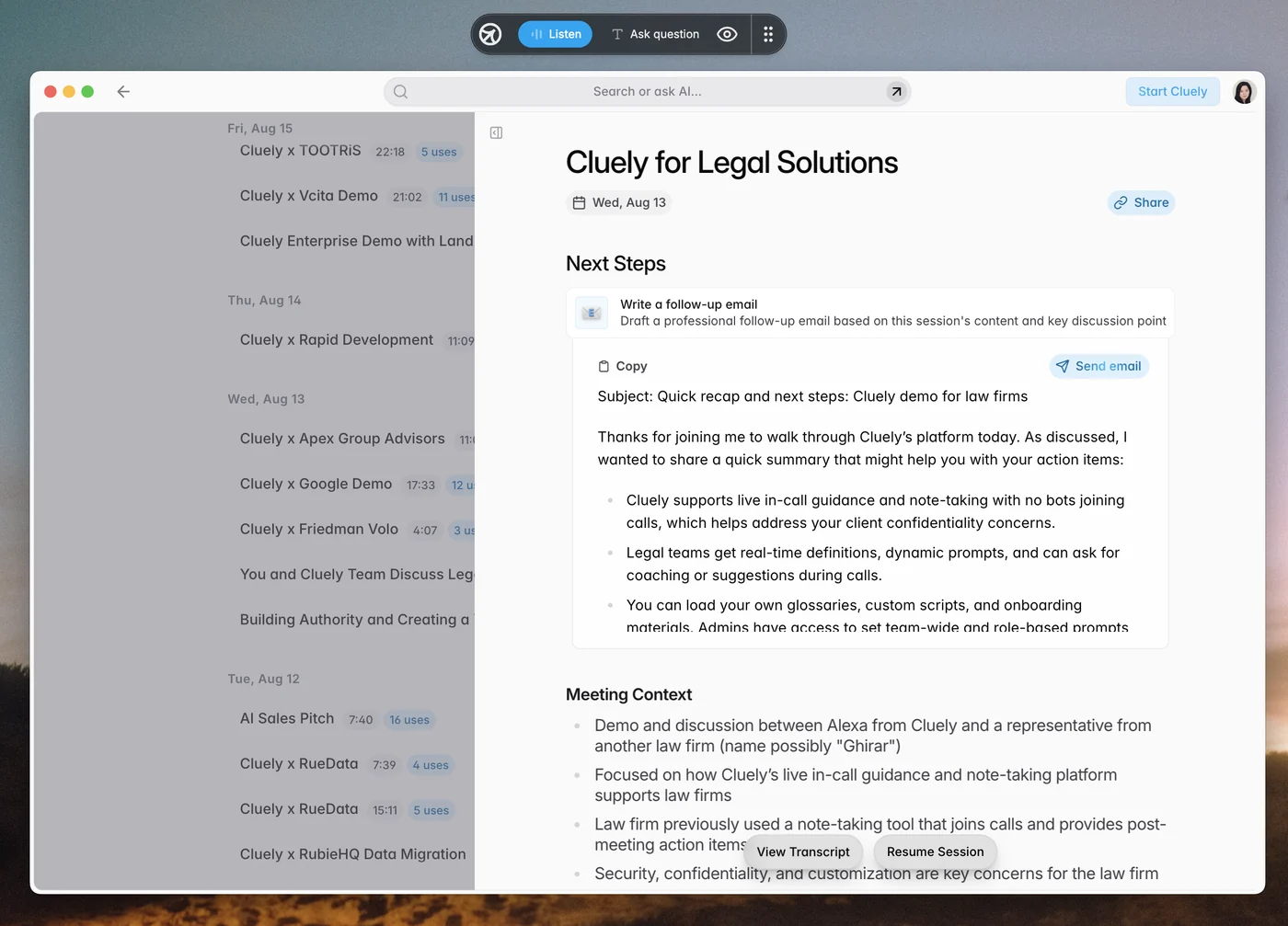This screenshot has height=926, width=1288.
Task: Go back with the left arrow icon
Action: tap(123, 91)
